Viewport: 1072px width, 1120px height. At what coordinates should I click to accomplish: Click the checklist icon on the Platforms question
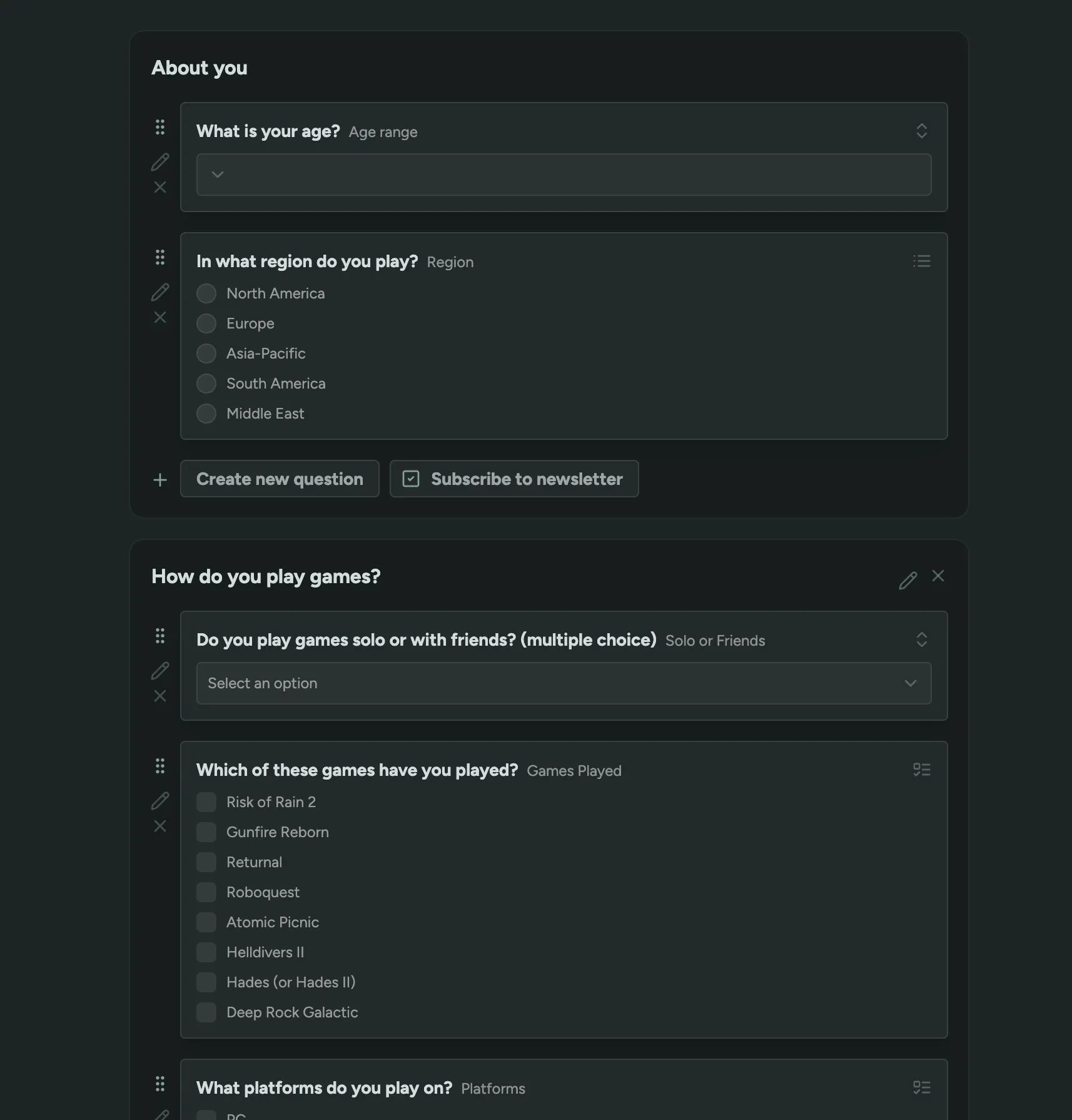pos(921,1087)
